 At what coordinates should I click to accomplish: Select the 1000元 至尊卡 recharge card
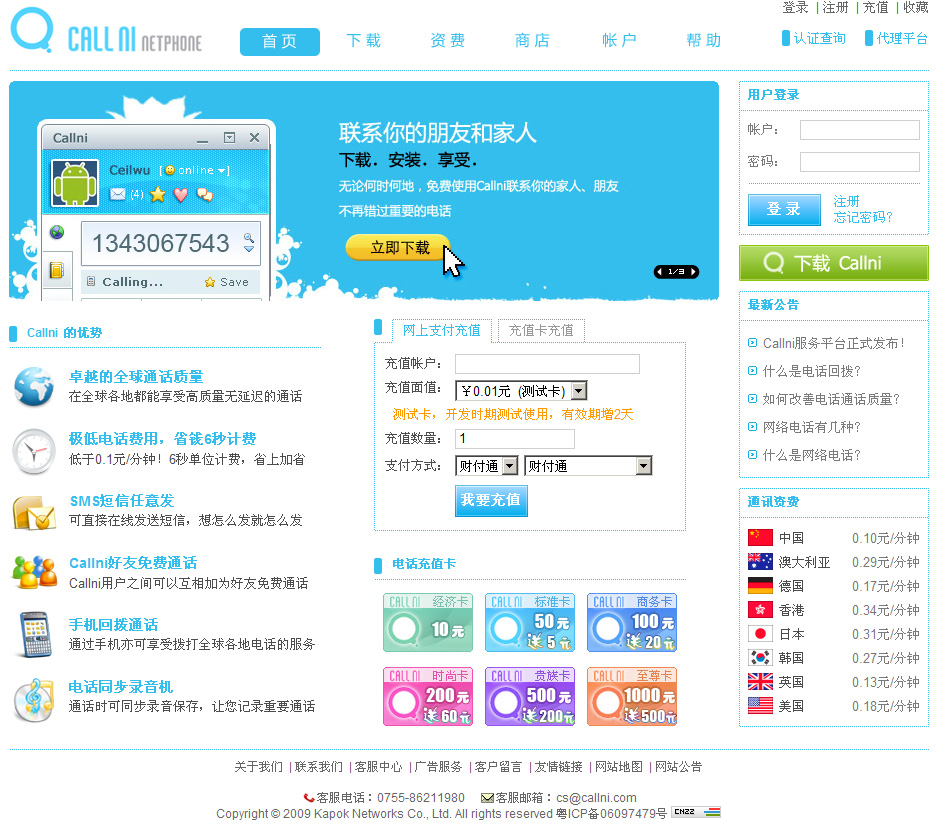coord(632,697)
